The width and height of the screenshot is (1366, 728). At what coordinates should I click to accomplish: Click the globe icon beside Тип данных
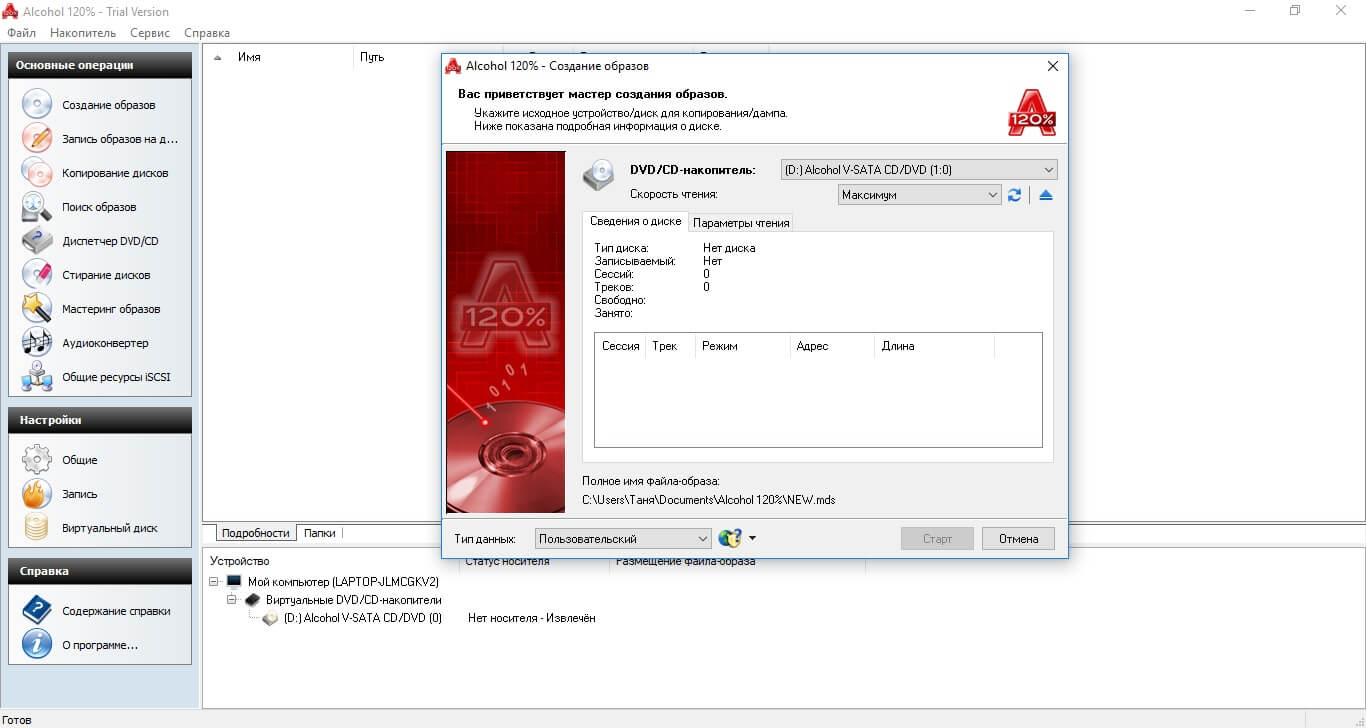coord(730,538)
